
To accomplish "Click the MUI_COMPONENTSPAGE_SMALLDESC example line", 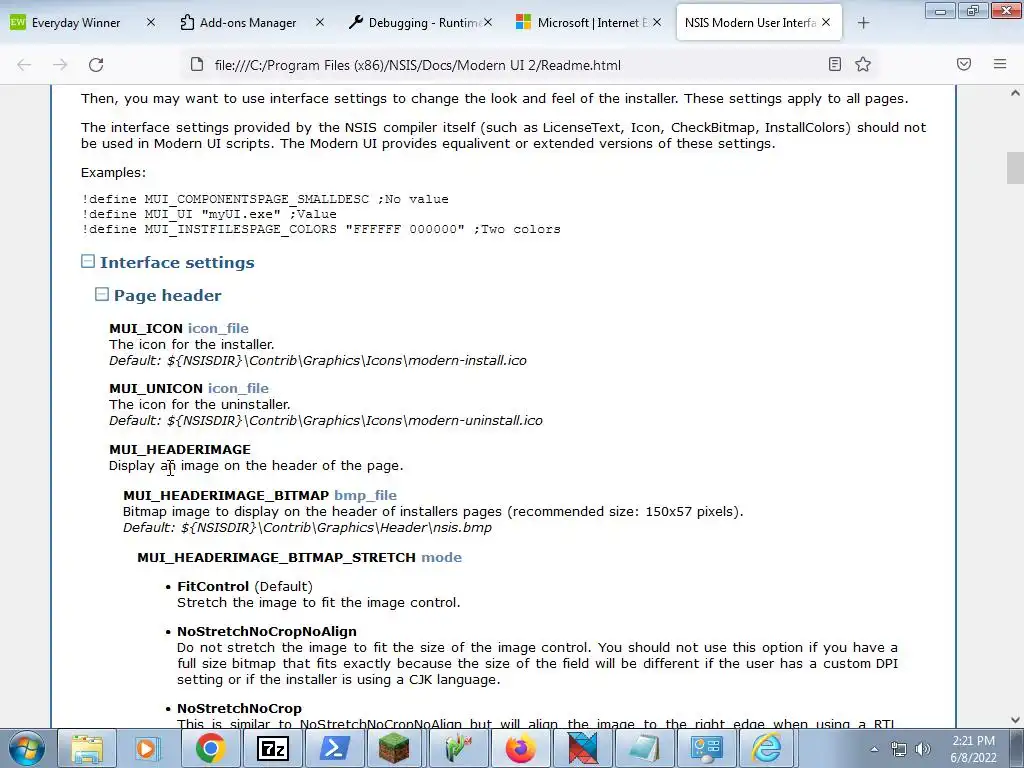I will pyautogui.click(x=265, y=199).
